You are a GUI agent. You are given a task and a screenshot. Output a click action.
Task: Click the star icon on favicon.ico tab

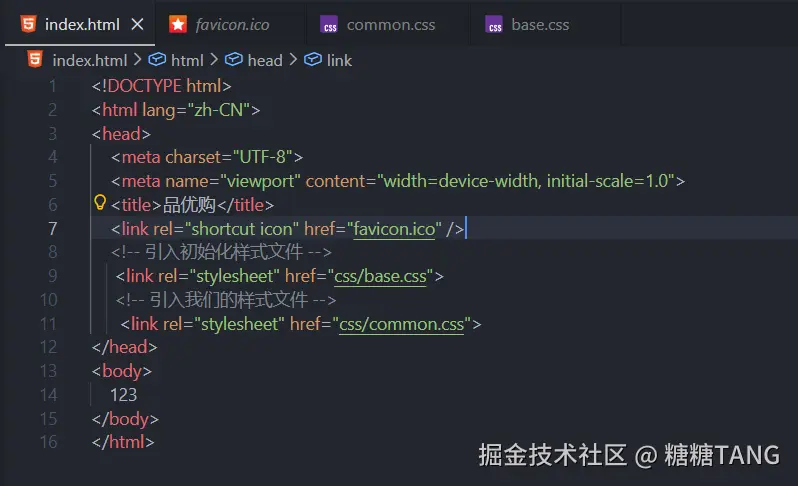(177, 24)
